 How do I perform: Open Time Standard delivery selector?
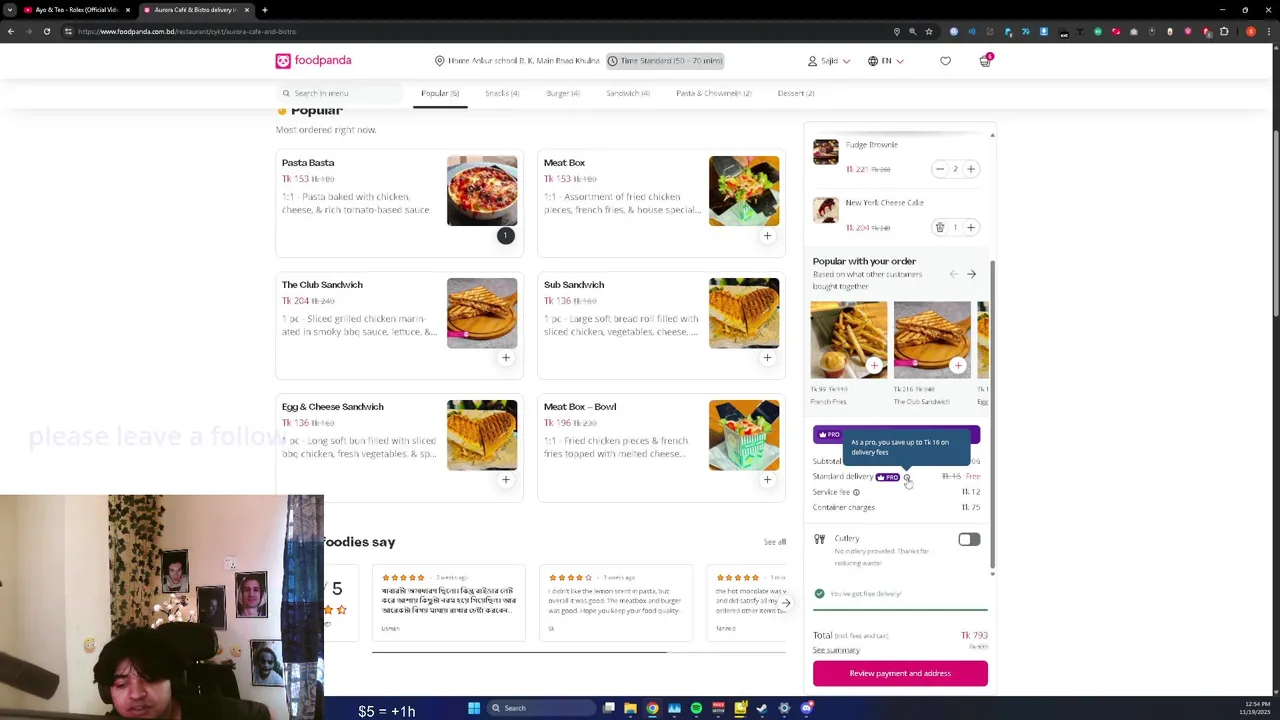(x=665, y=61)
